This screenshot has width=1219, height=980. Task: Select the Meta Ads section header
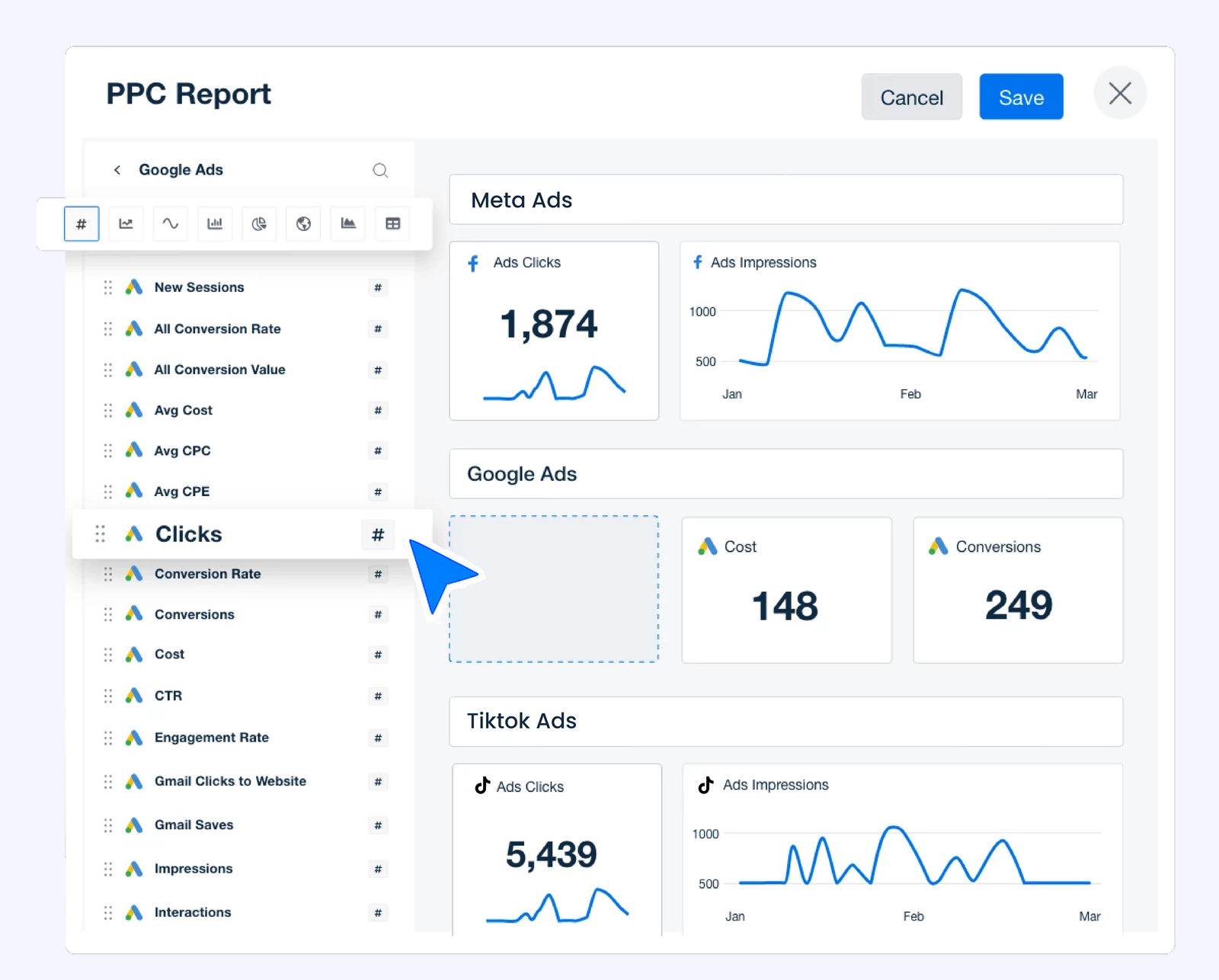click(785, 200)
